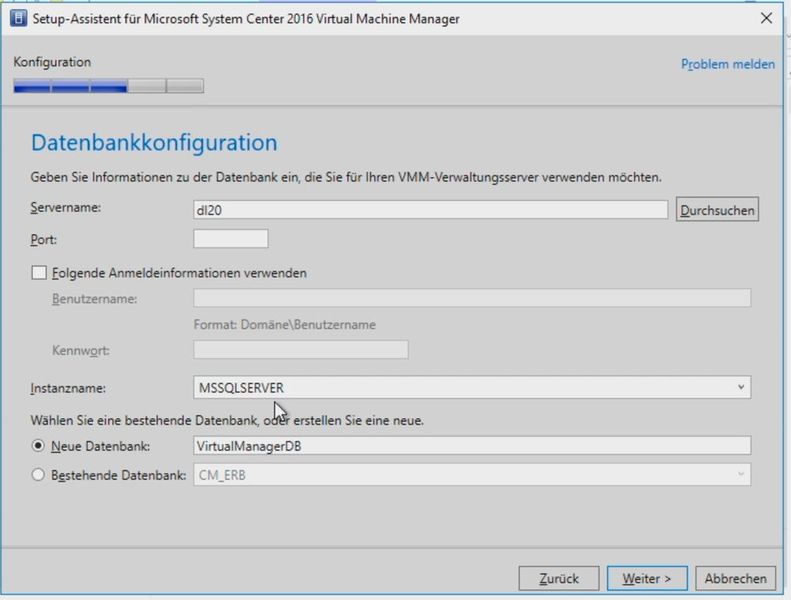This screenshot has width=791, height=600.
Task: Click the Format: Domäne\Benutzername hint text
Action: click(x=285, y=324)
